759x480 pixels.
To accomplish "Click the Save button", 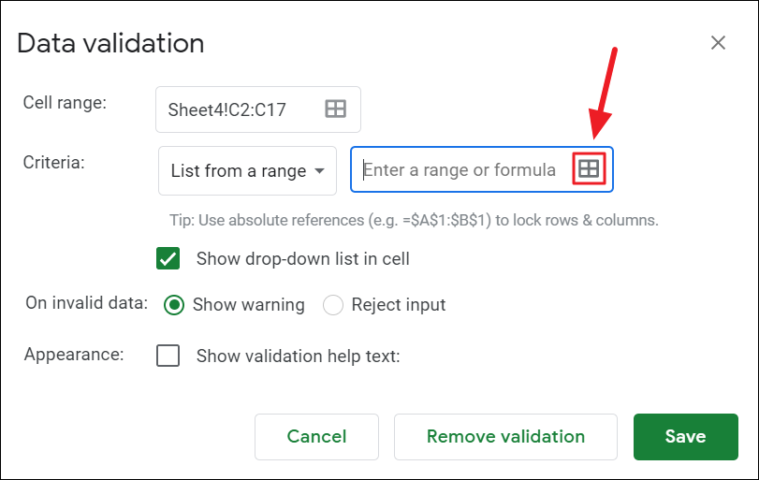I will click(x=685, y=436).
